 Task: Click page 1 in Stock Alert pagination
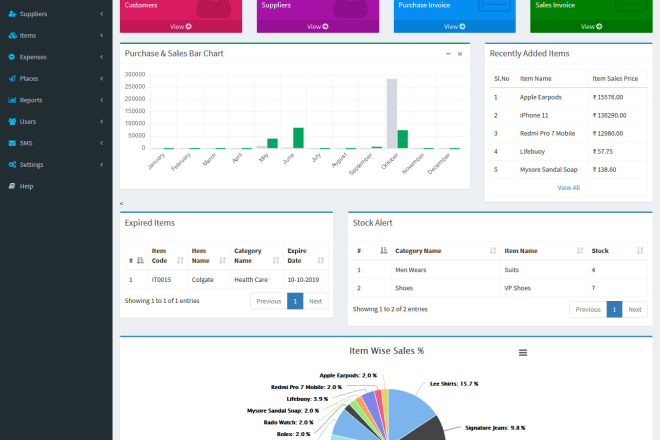pyautogui.click(x=614, y=309)
